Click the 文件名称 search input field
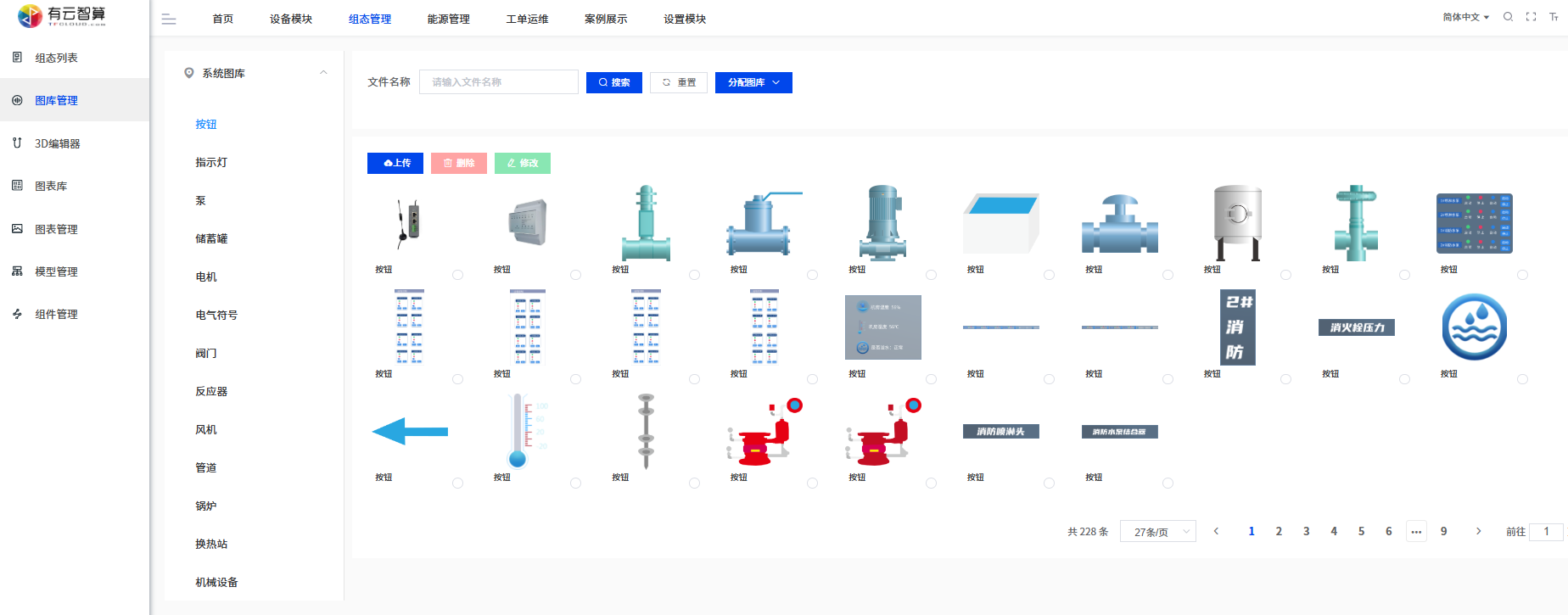This screenshot has height=615, width=1568. point(498,82)
